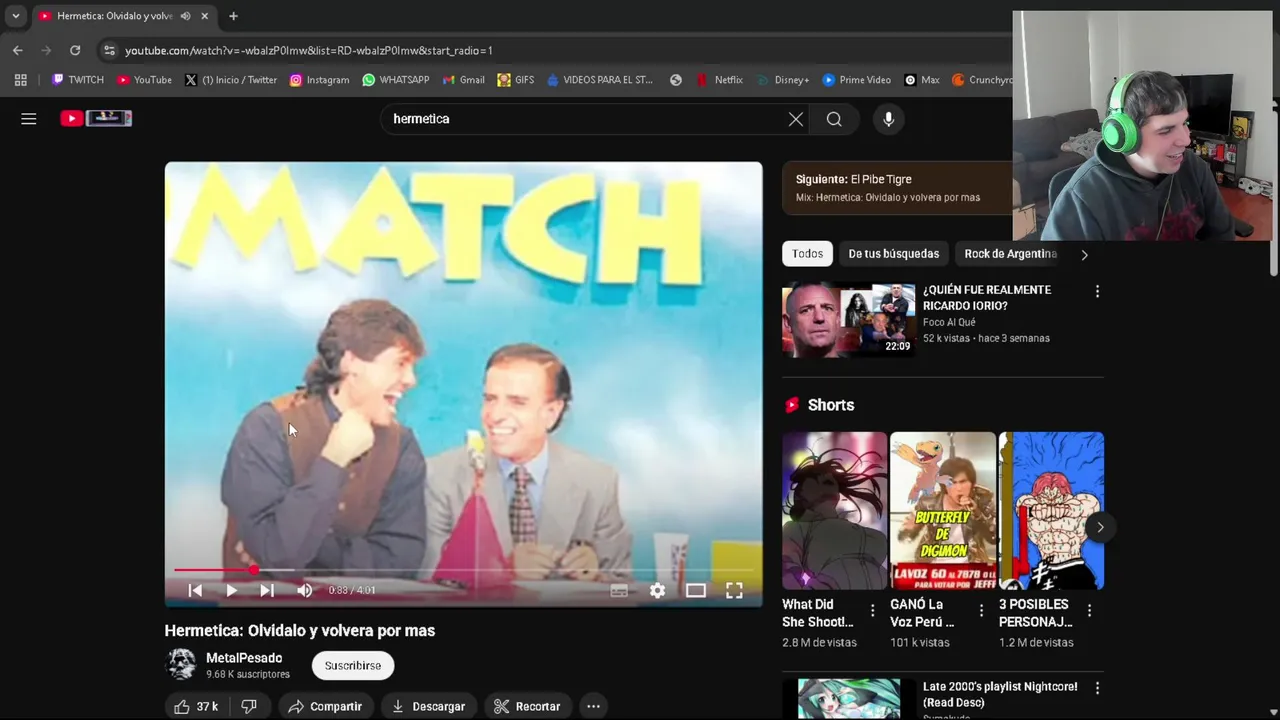Open the Inicio / Twitter bookmark
The width and height of the screenshot is (1280, 720).
[230, 80]
